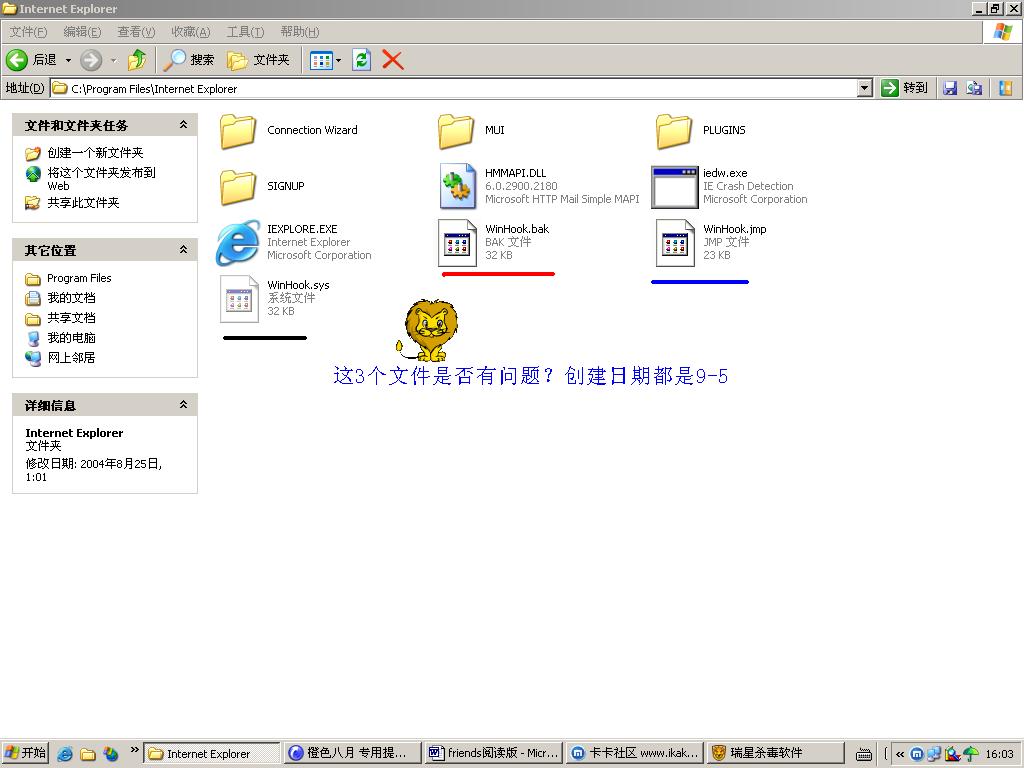The height and width of the screenshot is (768, 1024).
Task: Open Shared Documents link in sidebar
Action: tap(71, 318)
